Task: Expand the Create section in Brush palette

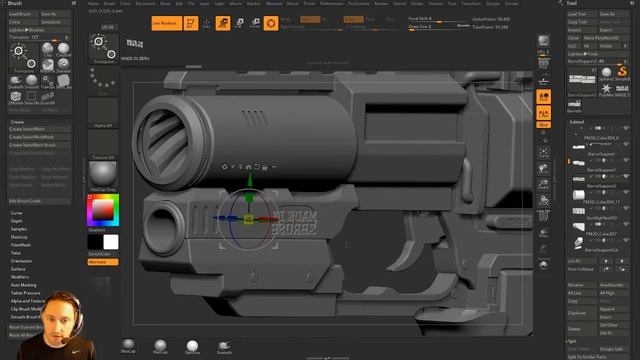Action: (x=17, y=122)
